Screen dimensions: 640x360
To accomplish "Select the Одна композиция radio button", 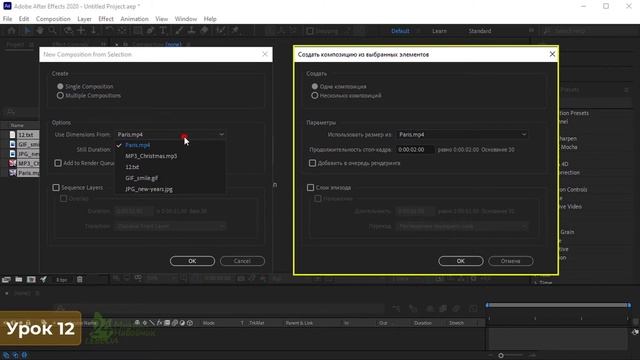I will point(315,87).
